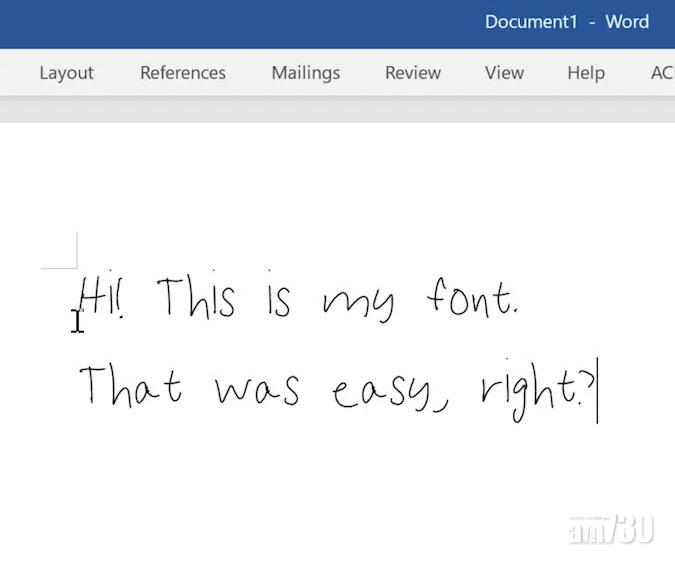The height and width of the screenshot is (563, 675).
Task: Go to the View tab
Action: 504,73
